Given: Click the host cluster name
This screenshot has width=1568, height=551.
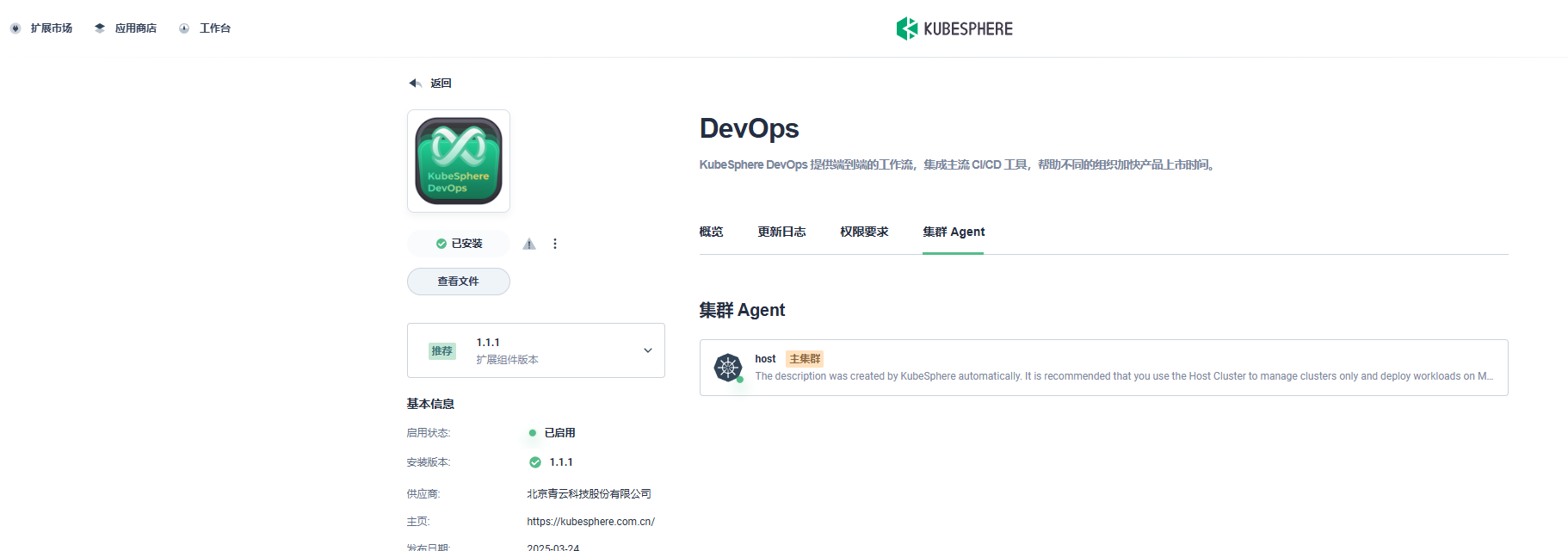Looking at the screenshot, I should coord(765,359).
